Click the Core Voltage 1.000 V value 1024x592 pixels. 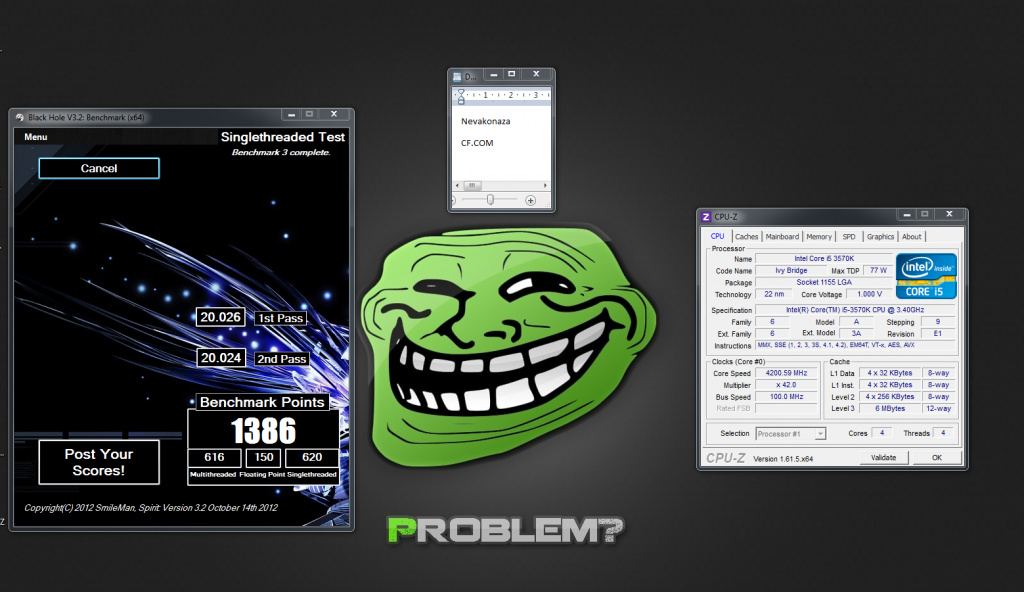[x=869, y=294]
